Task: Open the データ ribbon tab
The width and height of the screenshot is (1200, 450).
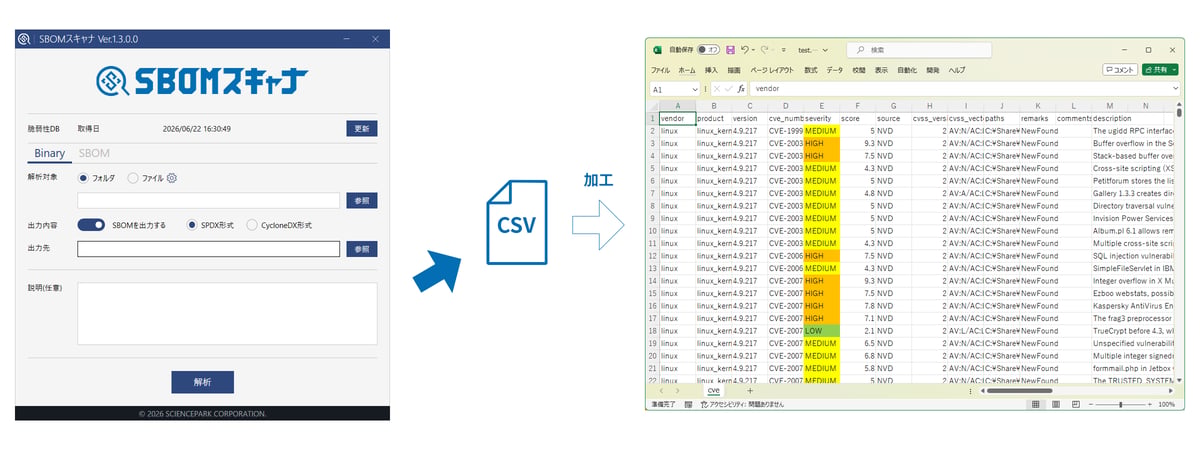Action: click(x=834, y=70)
